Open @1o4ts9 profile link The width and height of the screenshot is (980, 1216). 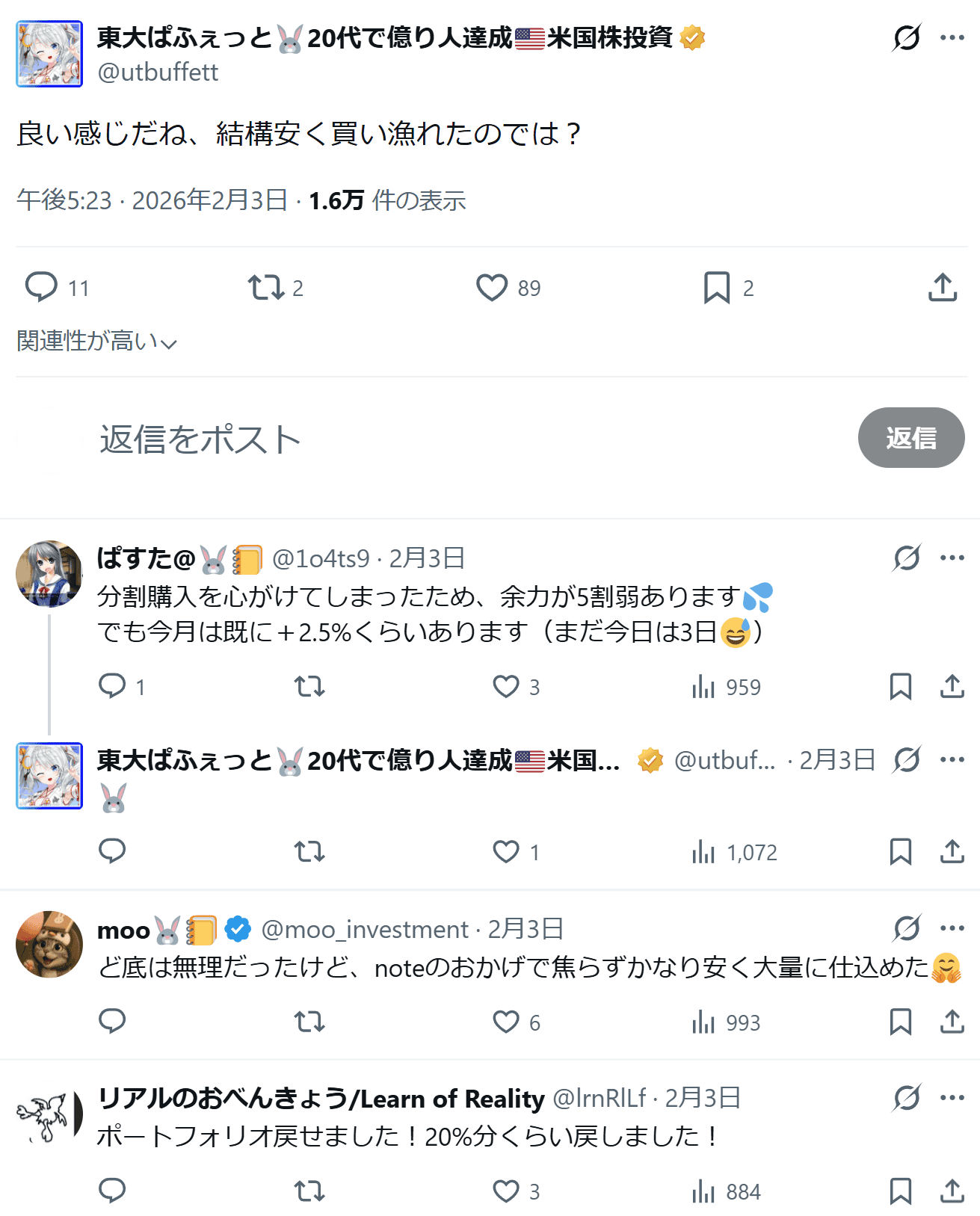click(x=321, y=558)
